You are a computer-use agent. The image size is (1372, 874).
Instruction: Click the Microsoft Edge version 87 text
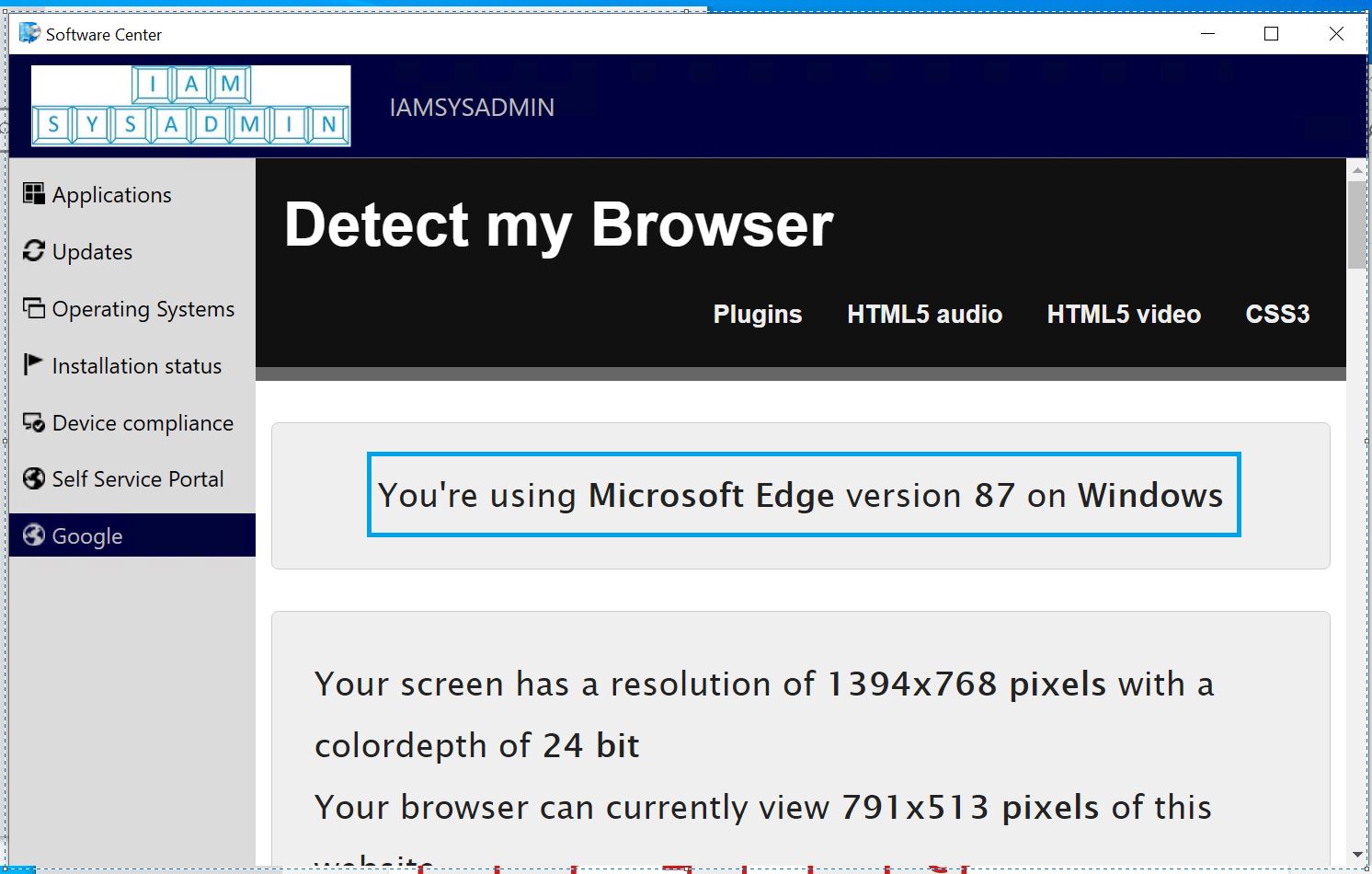802,495
